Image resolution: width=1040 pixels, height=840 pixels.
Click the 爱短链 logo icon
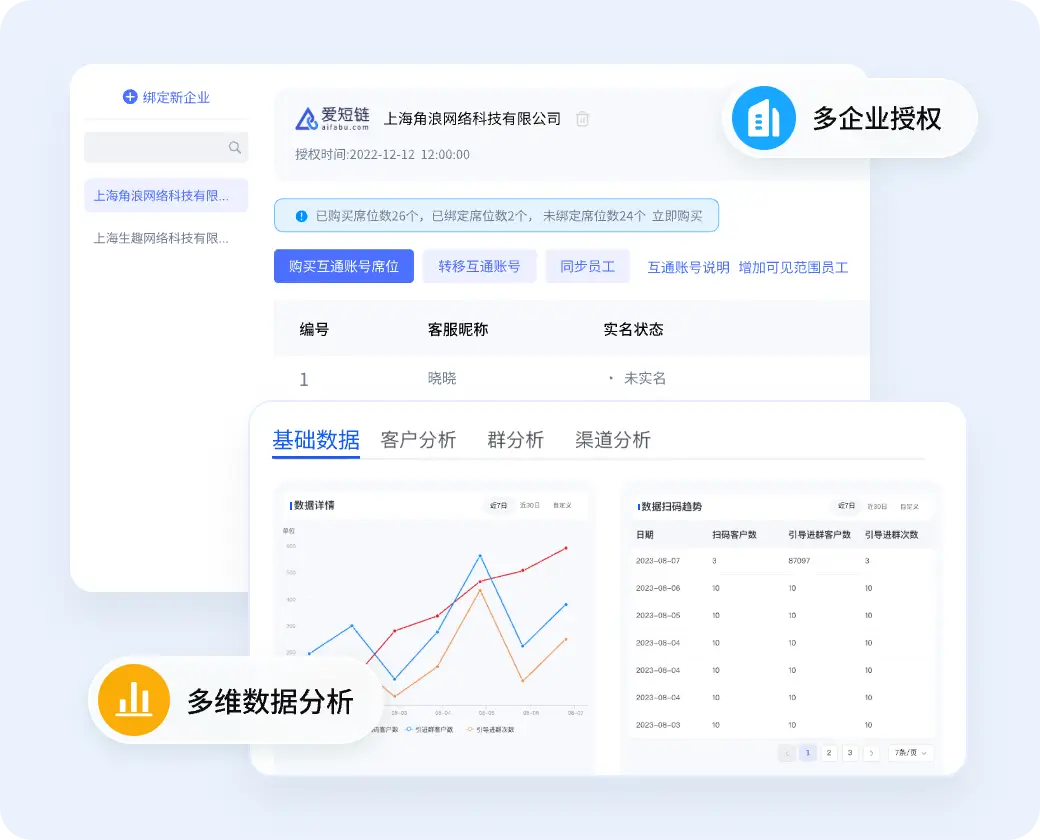(x=305, y=119)
